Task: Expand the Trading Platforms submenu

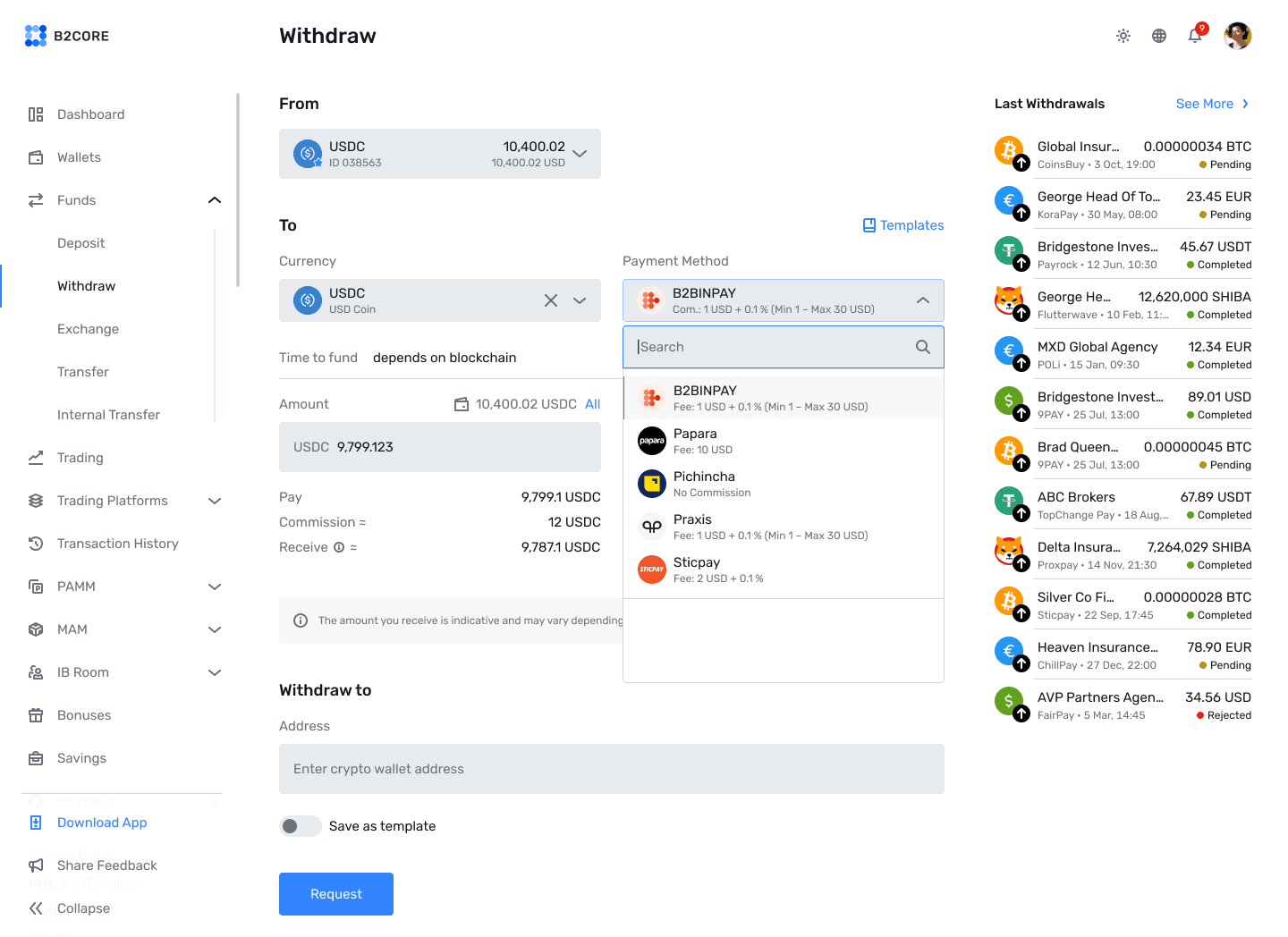Action: click(x=215, y=501)
